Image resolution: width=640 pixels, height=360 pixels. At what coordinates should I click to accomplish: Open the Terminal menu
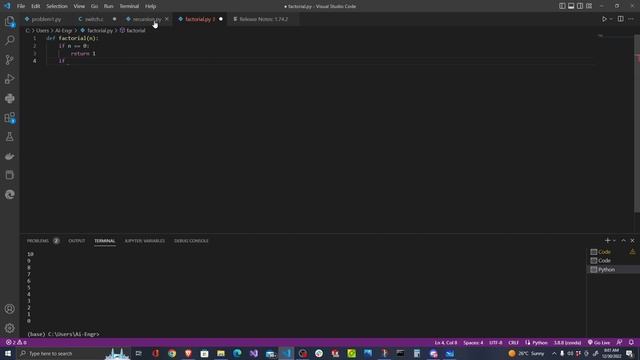tap(129, 6)
